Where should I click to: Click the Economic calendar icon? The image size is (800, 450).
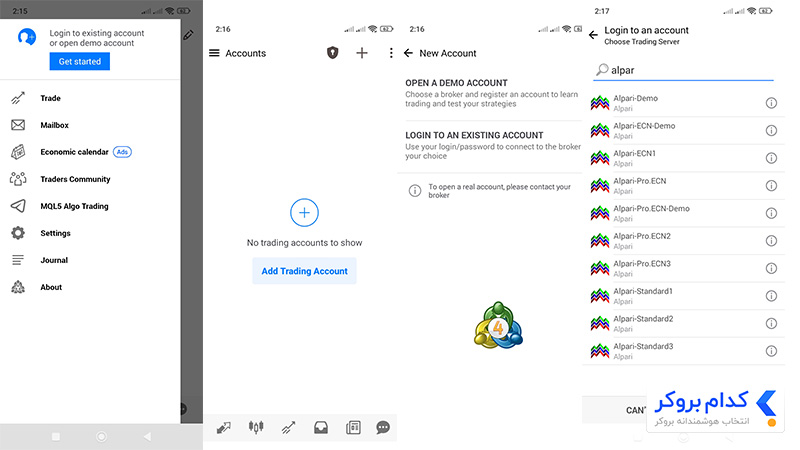point(18,152)
